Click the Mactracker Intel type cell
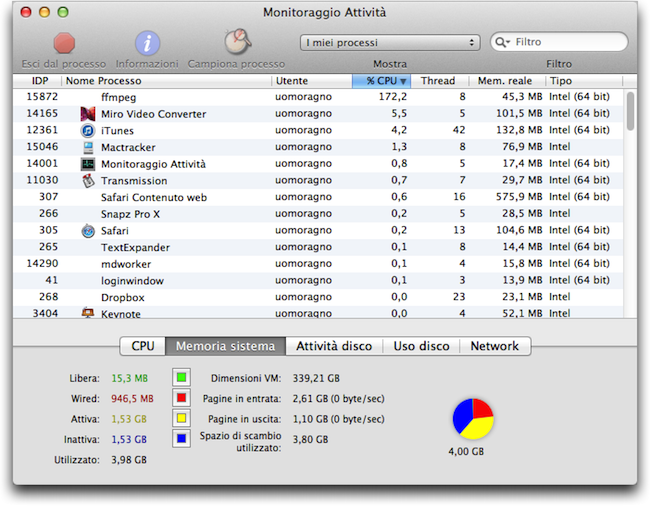The height and width of the screenshot is (506, 650). pyautogui.click(x=560, y=147)
